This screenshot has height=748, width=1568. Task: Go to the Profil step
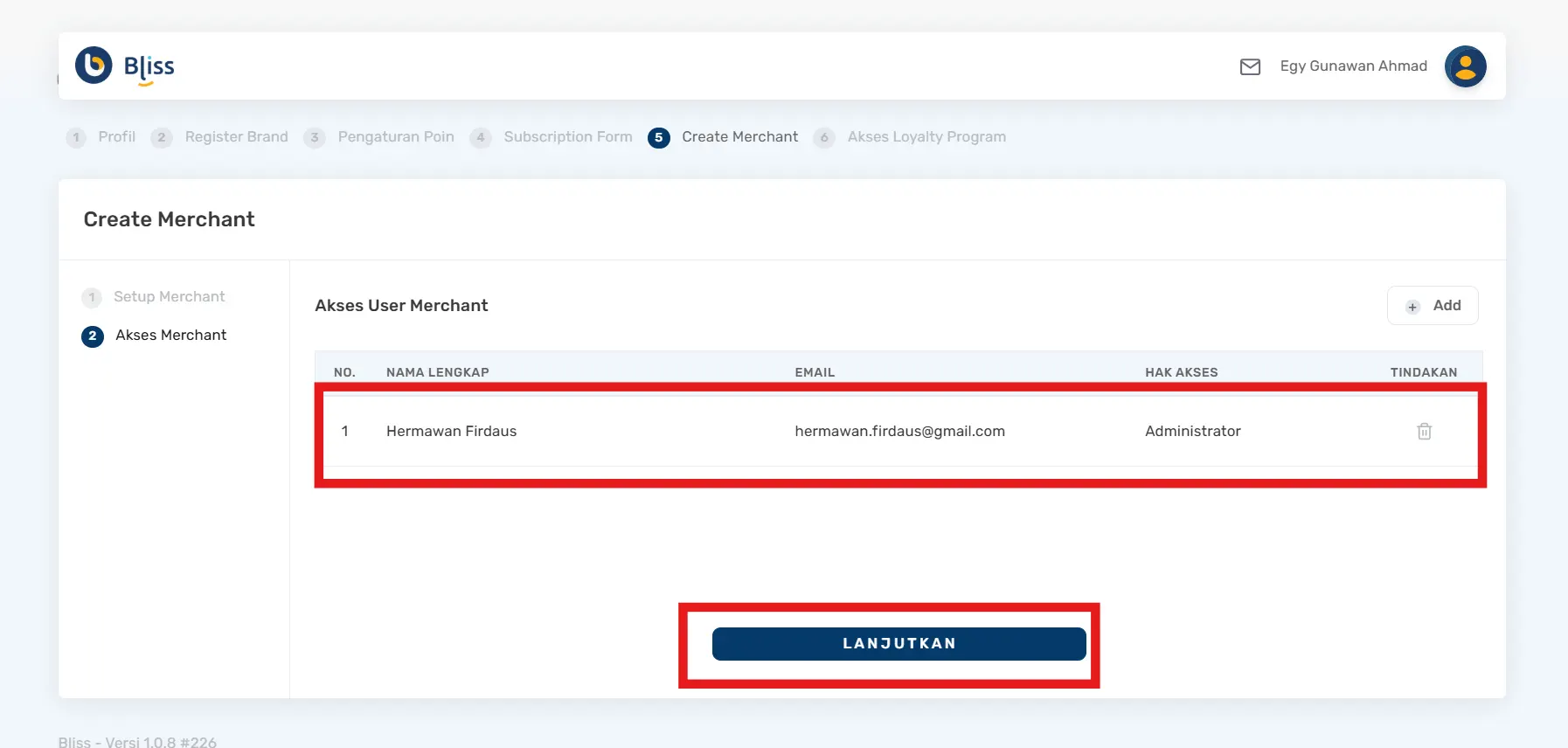point(116,137)
